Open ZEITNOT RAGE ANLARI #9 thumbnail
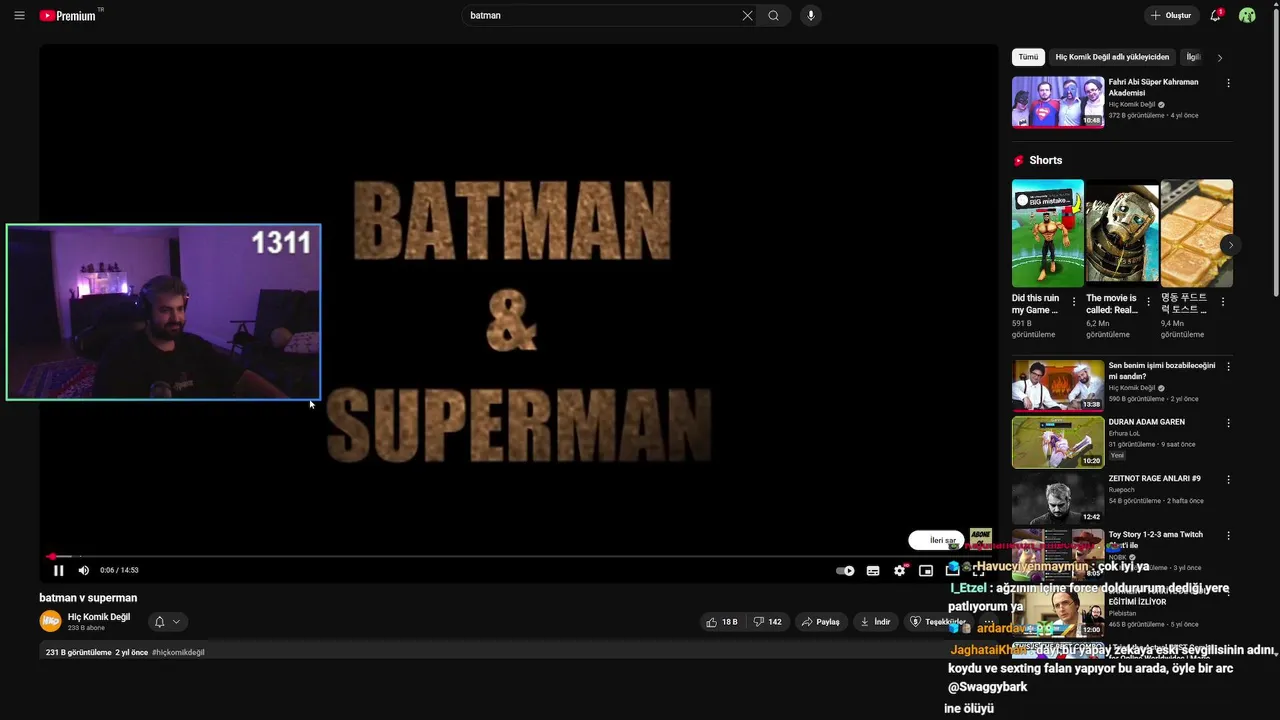1280x720 pixels. click(x=1058, y=498)
